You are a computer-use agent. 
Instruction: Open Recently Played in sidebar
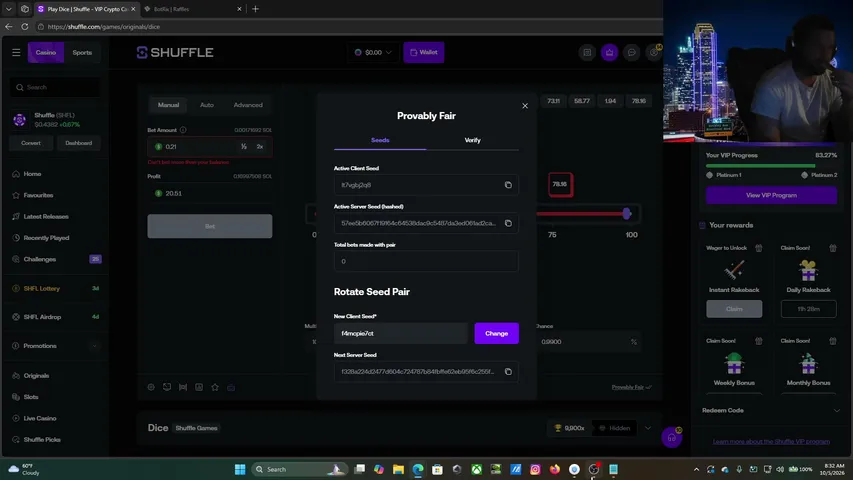coord(46,238)
